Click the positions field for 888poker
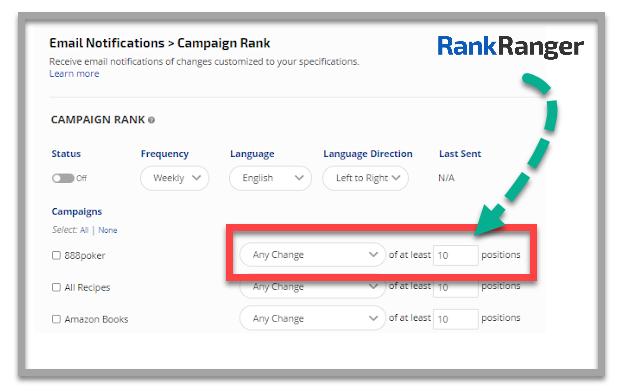 pyautogui.click(x=456, y=255)
